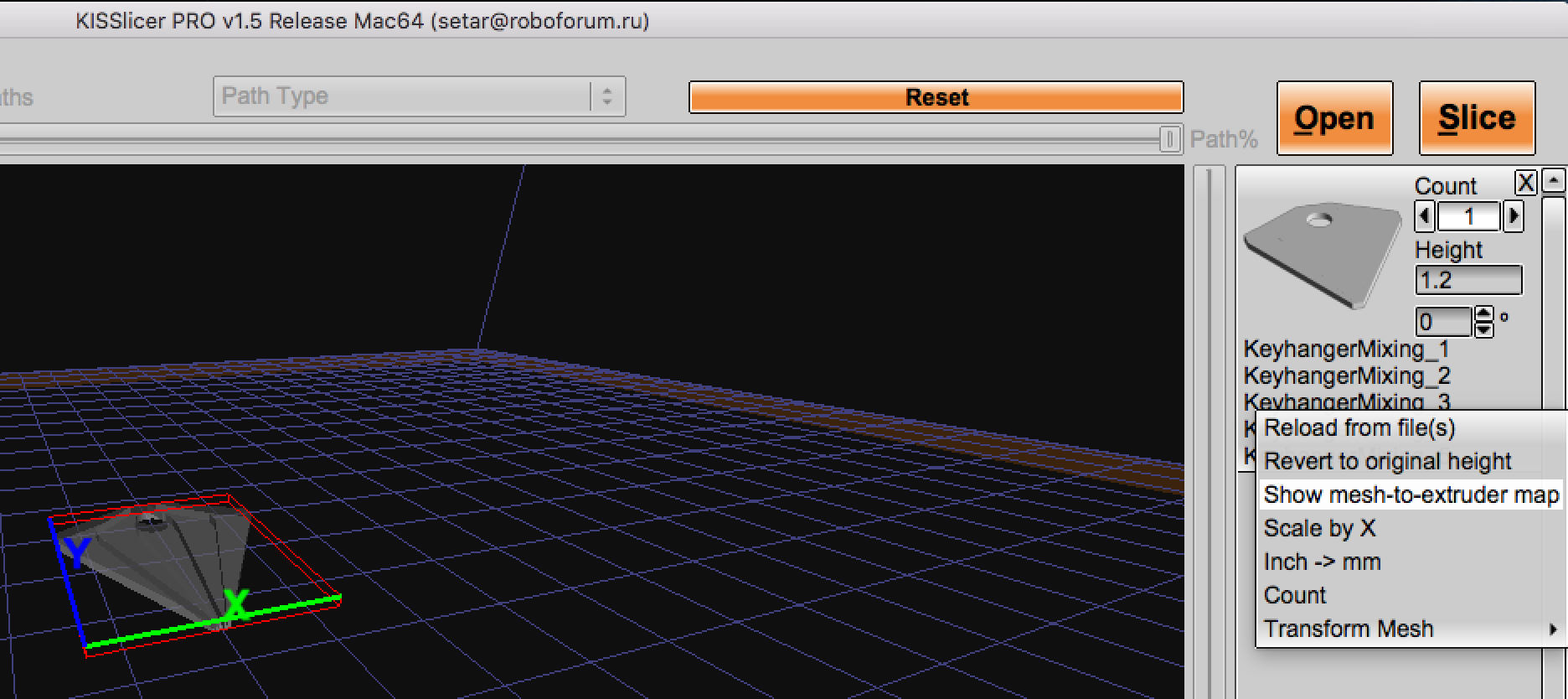Select Revert to original height

(1387, 461)
